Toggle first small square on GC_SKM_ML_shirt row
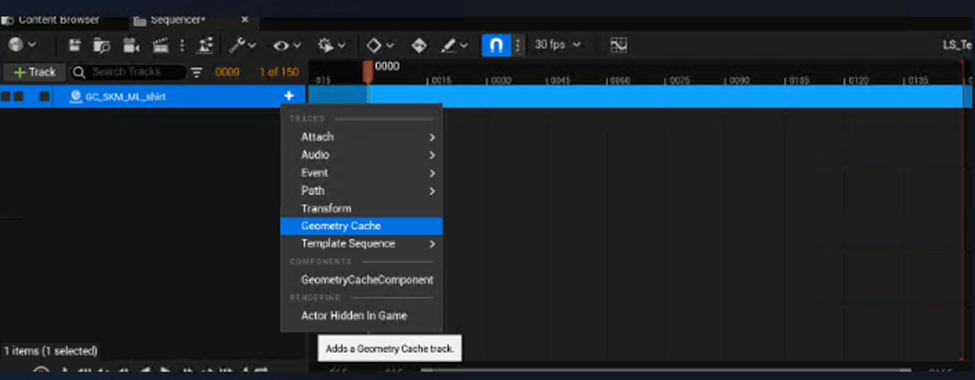 pyautogui.click(x=6, y=96)
